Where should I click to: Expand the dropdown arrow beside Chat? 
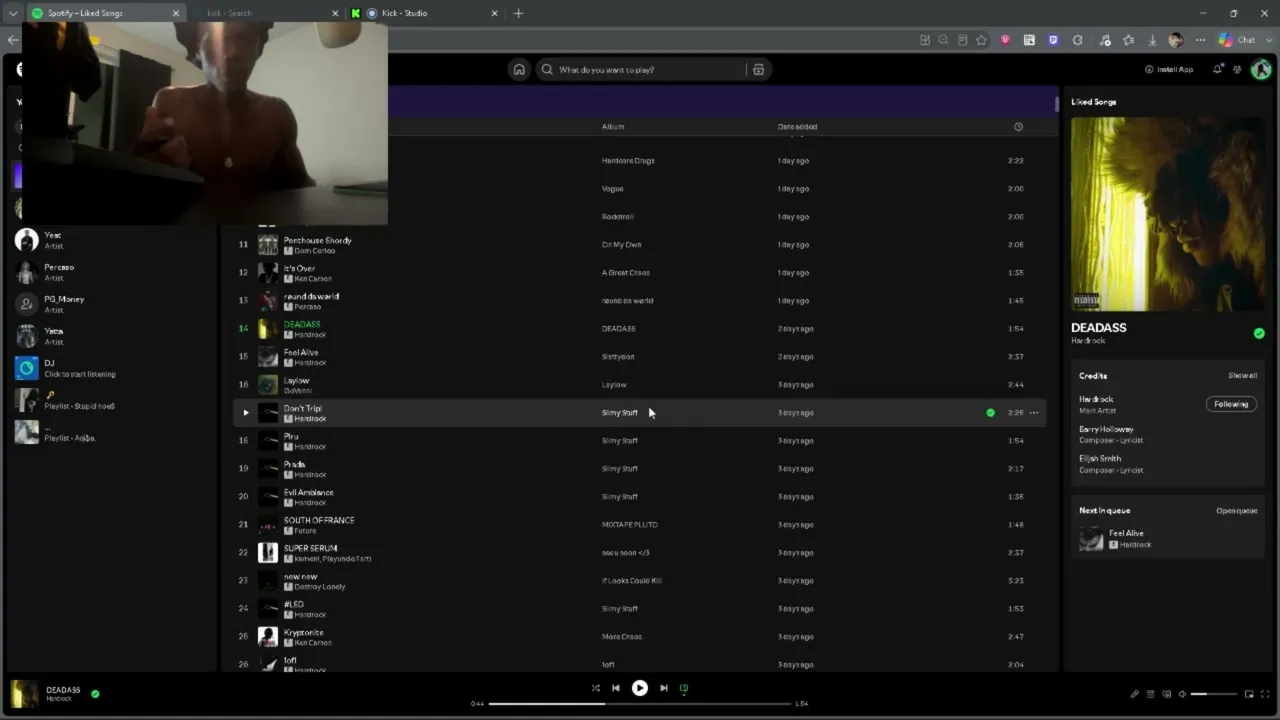[1267, 40]
